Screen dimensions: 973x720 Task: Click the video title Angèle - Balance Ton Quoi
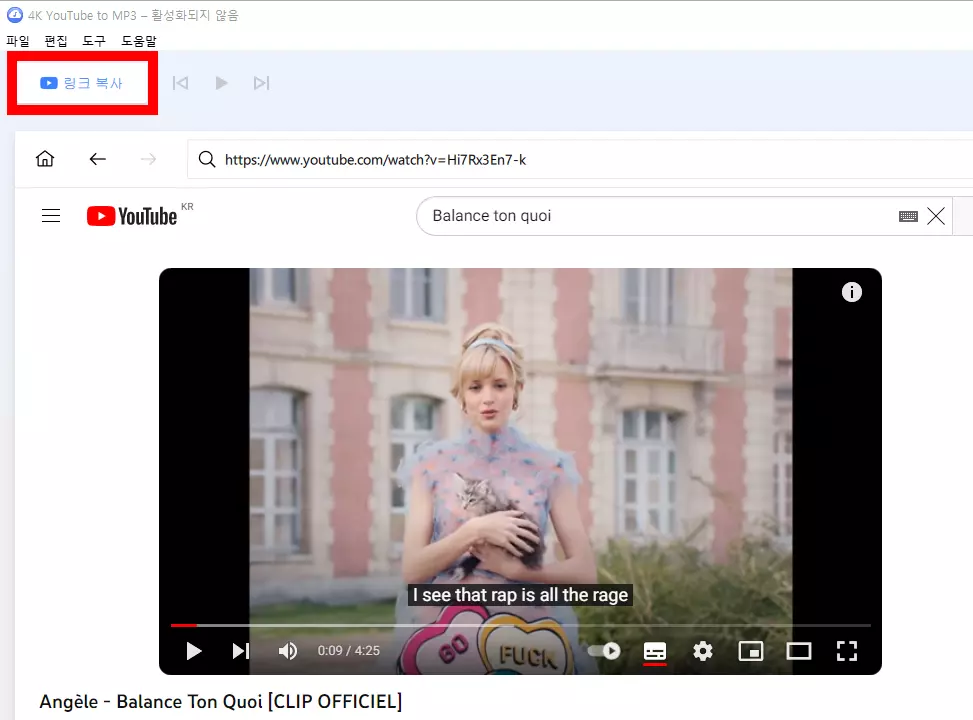coord(220,701)
